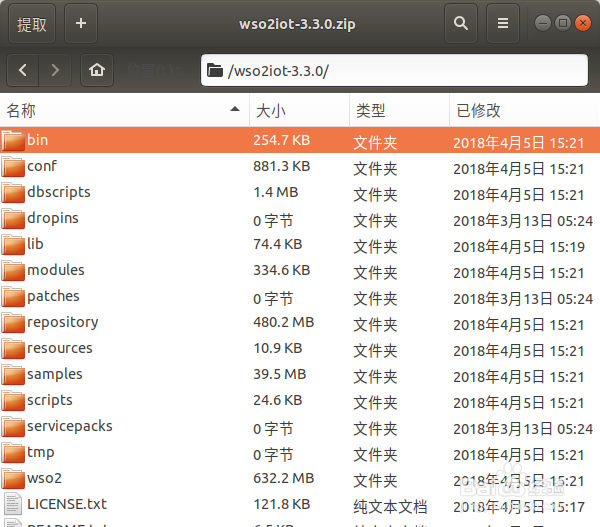The height and width of the screenshot is (527, 600).
Task: Open the search magnifier icon
Action: coord(461,24)
